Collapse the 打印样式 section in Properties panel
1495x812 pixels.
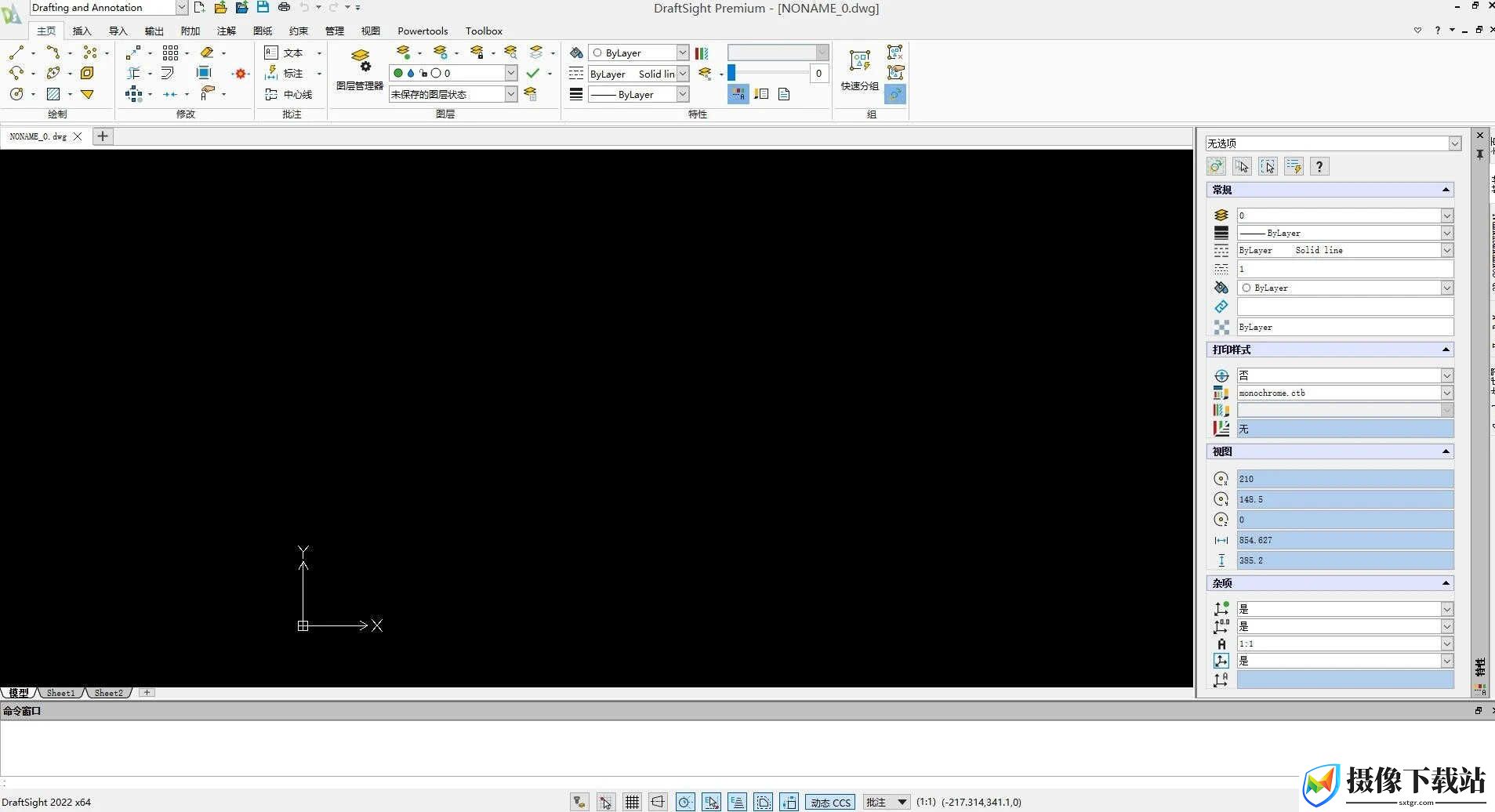[x=1446, y=350]
